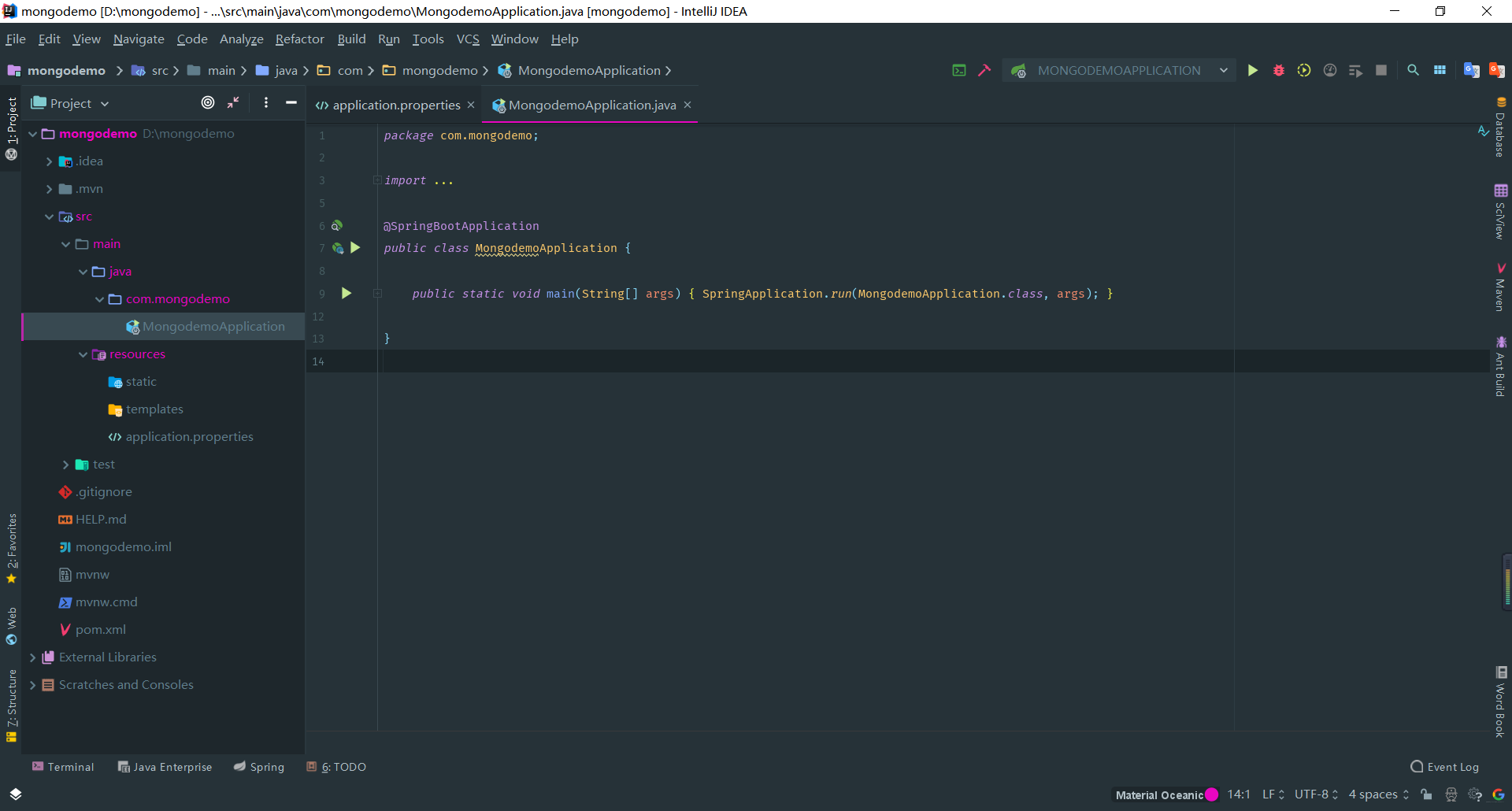Click the Stop square icon
Viewport: 1512px width, 811px height.
(1381, 71)
